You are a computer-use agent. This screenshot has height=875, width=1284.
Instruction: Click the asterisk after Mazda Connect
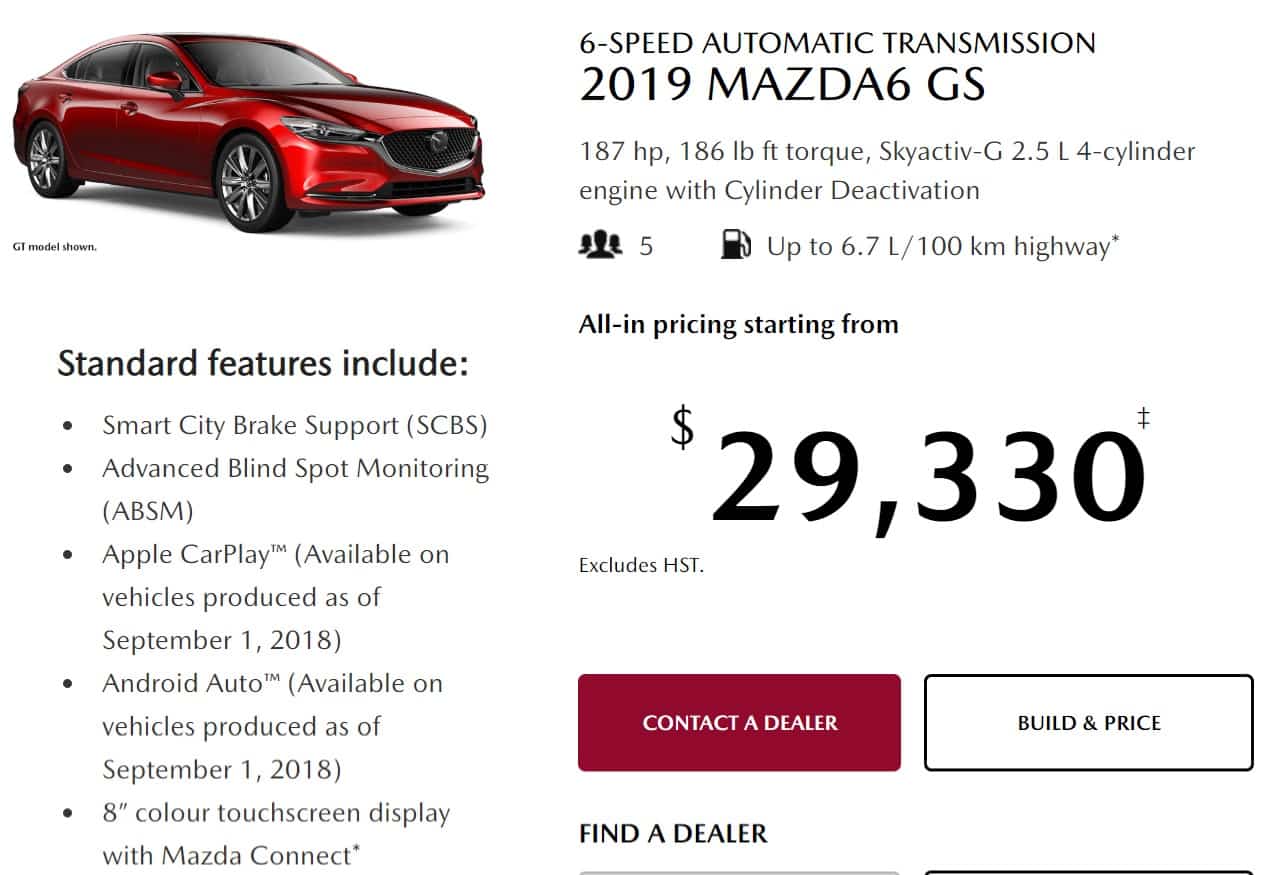pyautogui.click(x=354, y=851)
